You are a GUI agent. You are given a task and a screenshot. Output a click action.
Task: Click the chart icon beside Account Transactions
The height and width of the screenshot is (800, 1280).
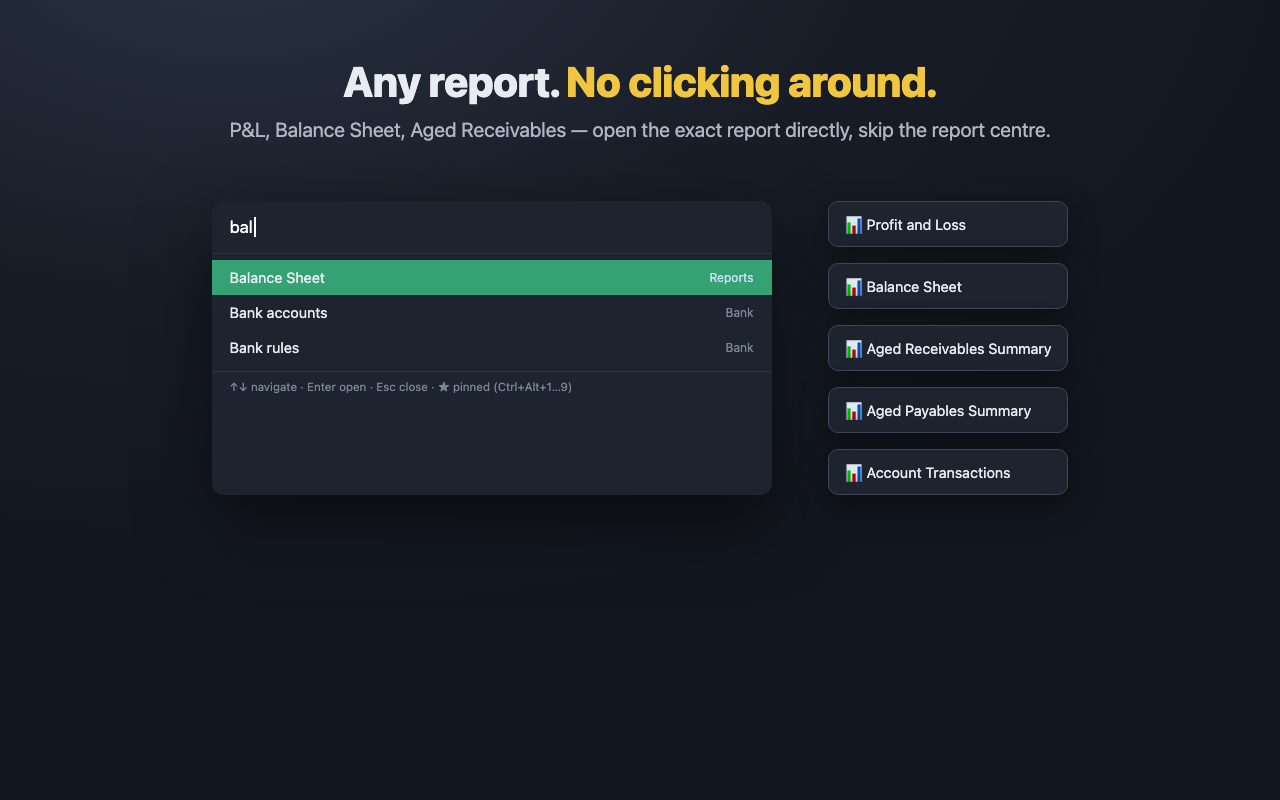(x=853, y=473)
